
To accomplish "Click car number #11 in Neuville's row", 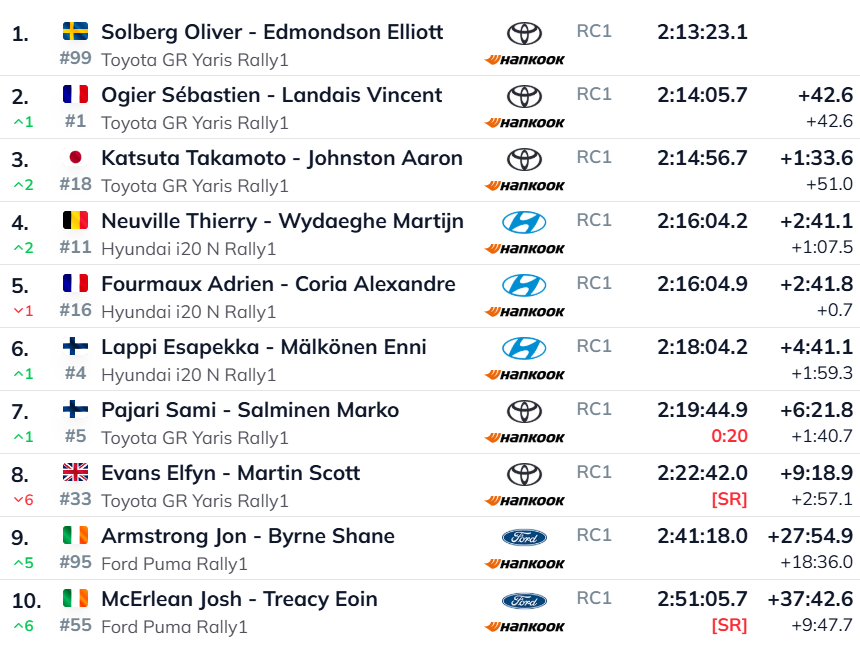I will point(75,248).
